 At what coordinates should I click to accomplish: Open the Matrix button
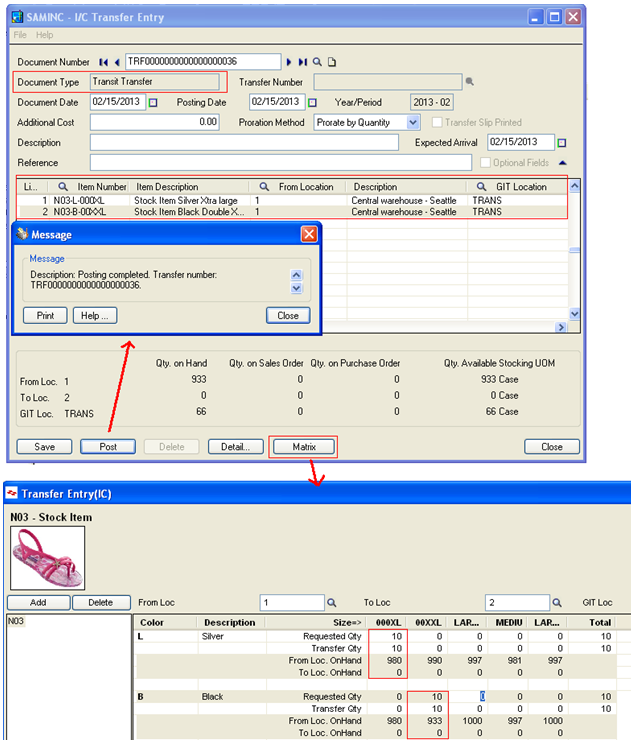click(x=304, y=447)
